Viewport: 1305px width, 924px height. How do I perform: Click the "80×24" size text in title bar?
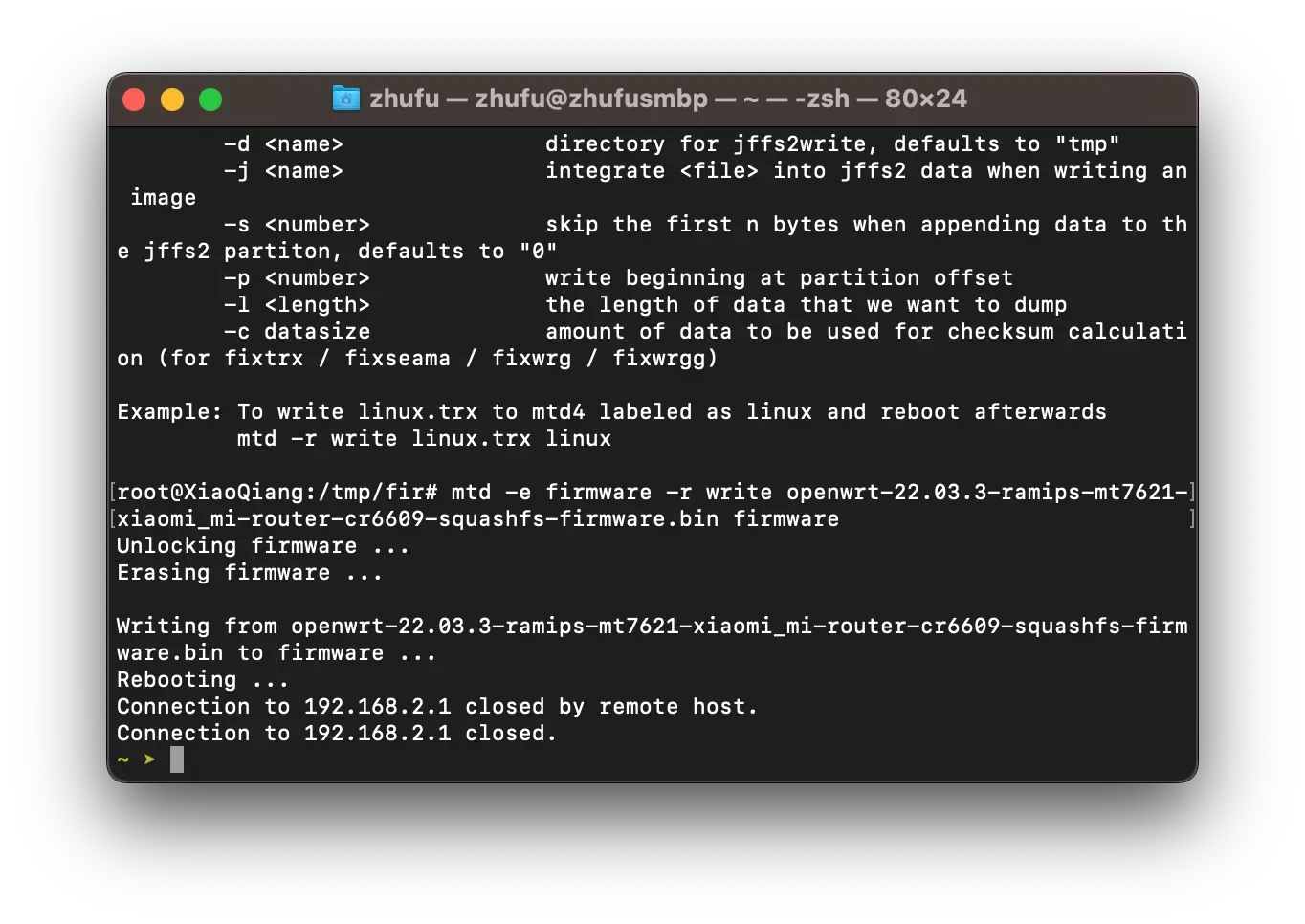pos(925,99)
